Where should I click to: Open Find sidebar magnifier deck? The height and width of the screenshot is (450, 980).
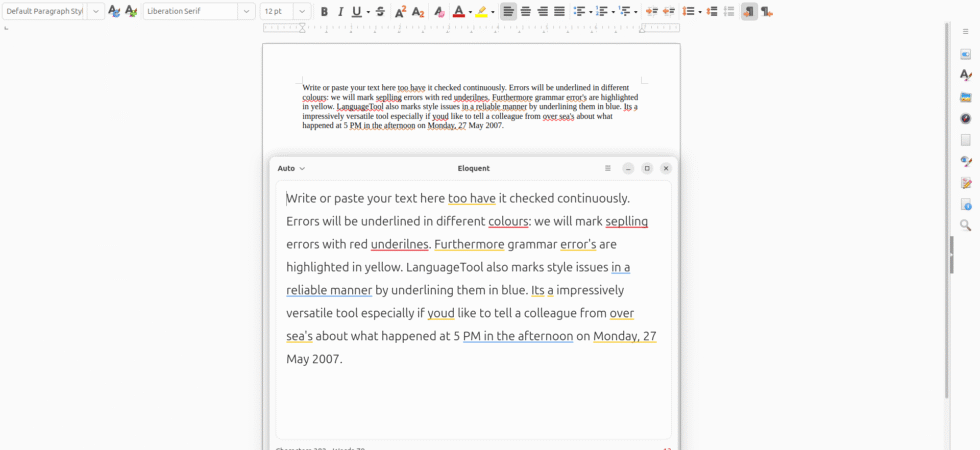point(966,226)
